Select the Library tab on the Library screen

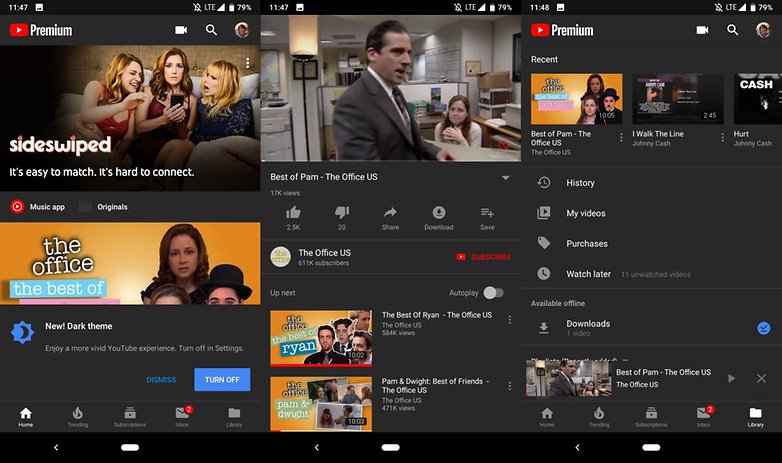click(756, 417)
